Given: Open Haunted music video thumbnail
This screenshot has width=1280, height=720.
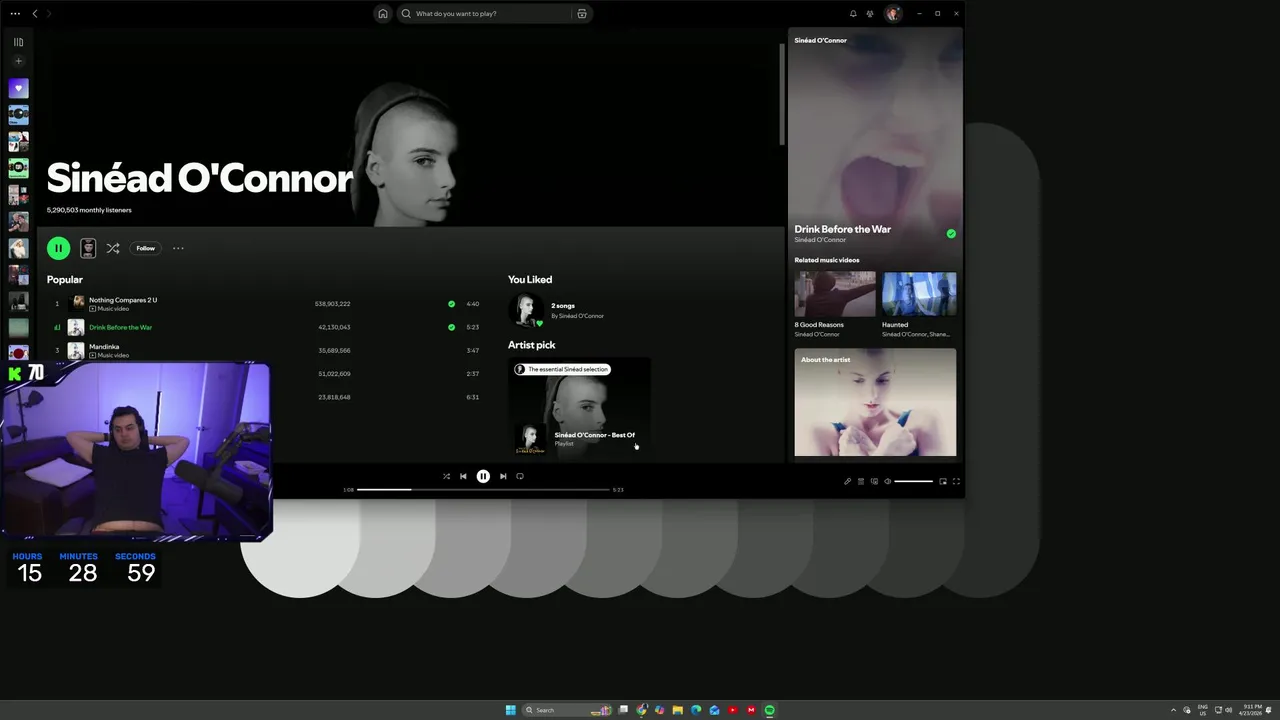Looking at the screenshot, I should [x=919, y=294].
